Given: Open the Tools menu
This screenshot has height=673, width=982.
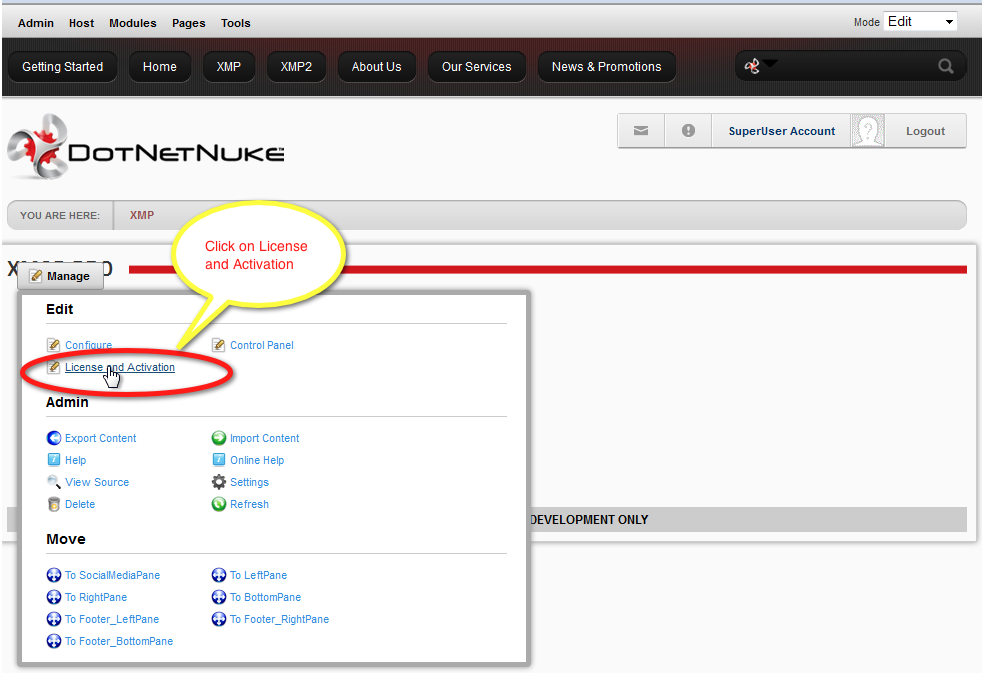Looking at the screenshot, I should click(x=235, y=23).
